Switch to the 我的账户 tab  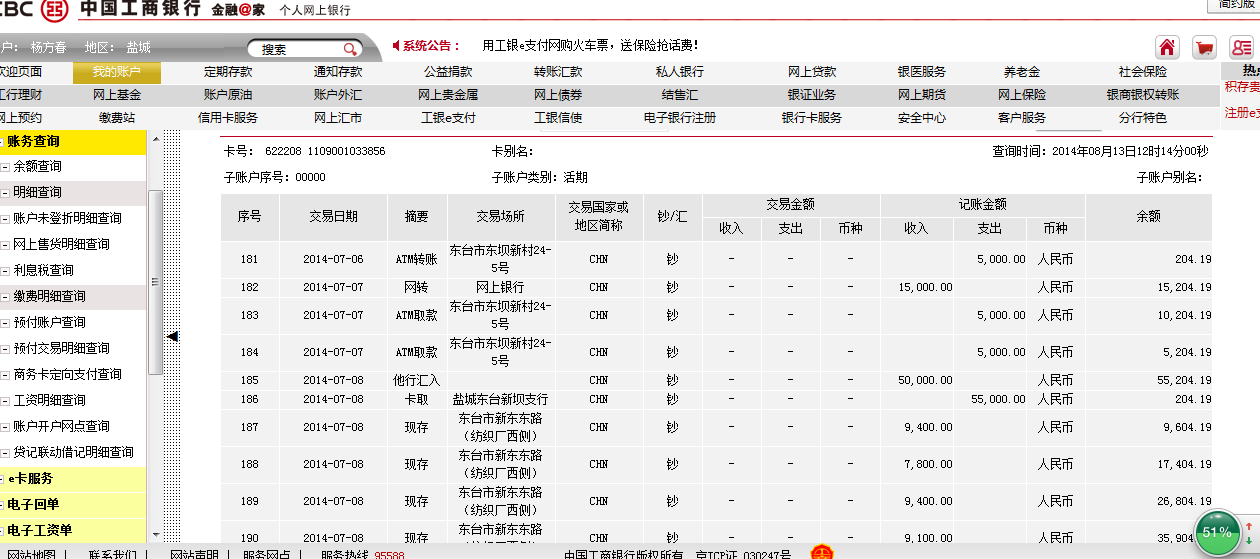[116, 72]
